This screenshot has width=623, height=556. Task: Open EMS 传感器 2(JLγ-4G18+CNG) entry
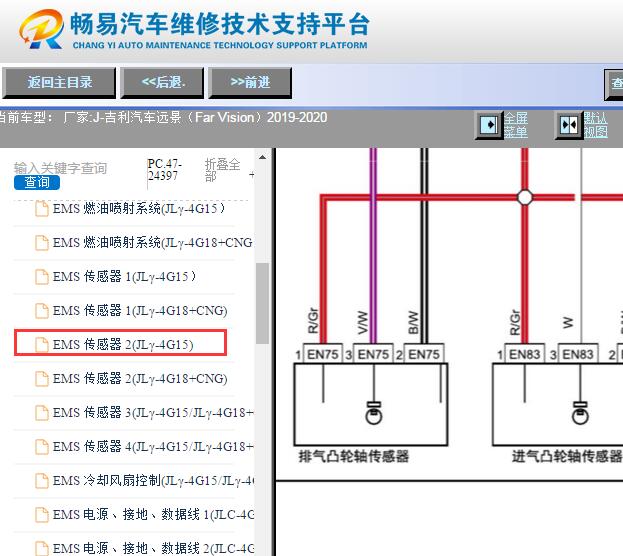pyautogui.click(x=140, y=378)
